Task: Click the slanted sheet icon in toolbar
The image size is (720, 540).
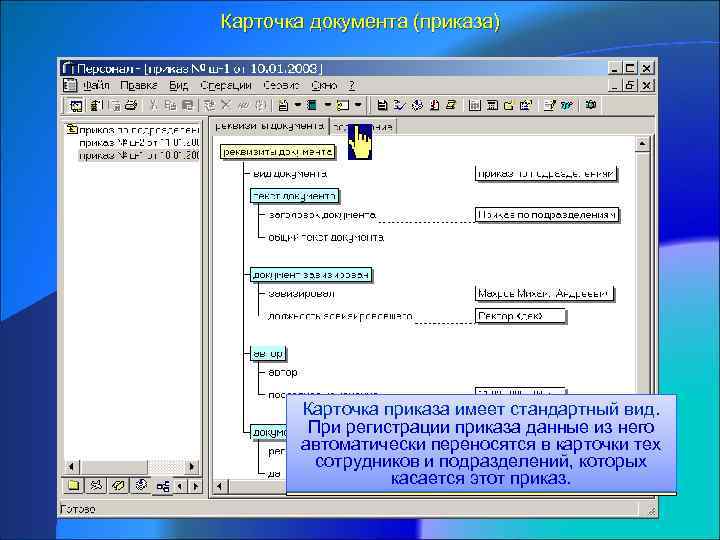Action: (x=451, y=106)
